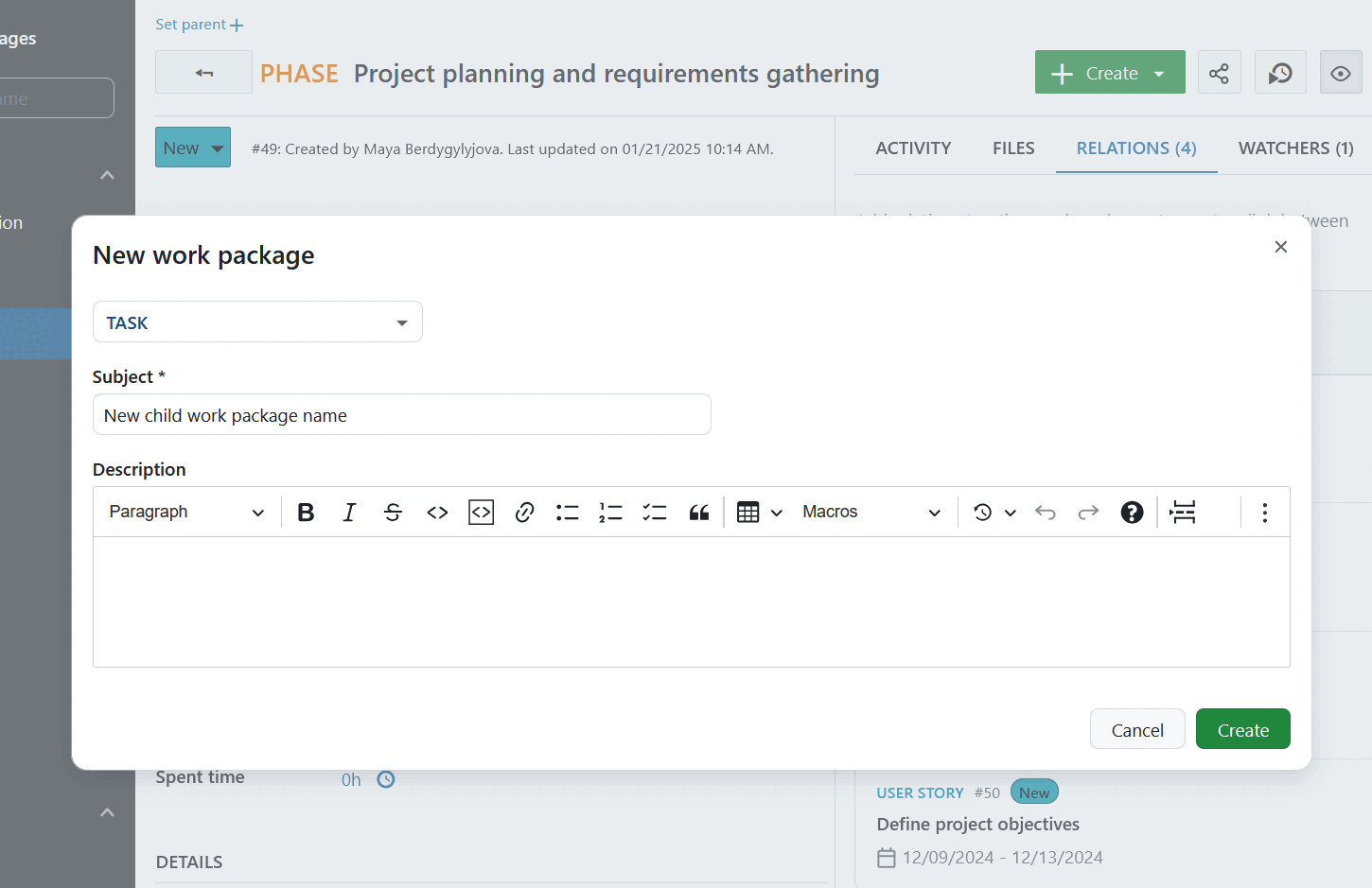
Task: Open the baseline comparison icon next to share
Action: pyautogui.click(x=1280, y=72)
